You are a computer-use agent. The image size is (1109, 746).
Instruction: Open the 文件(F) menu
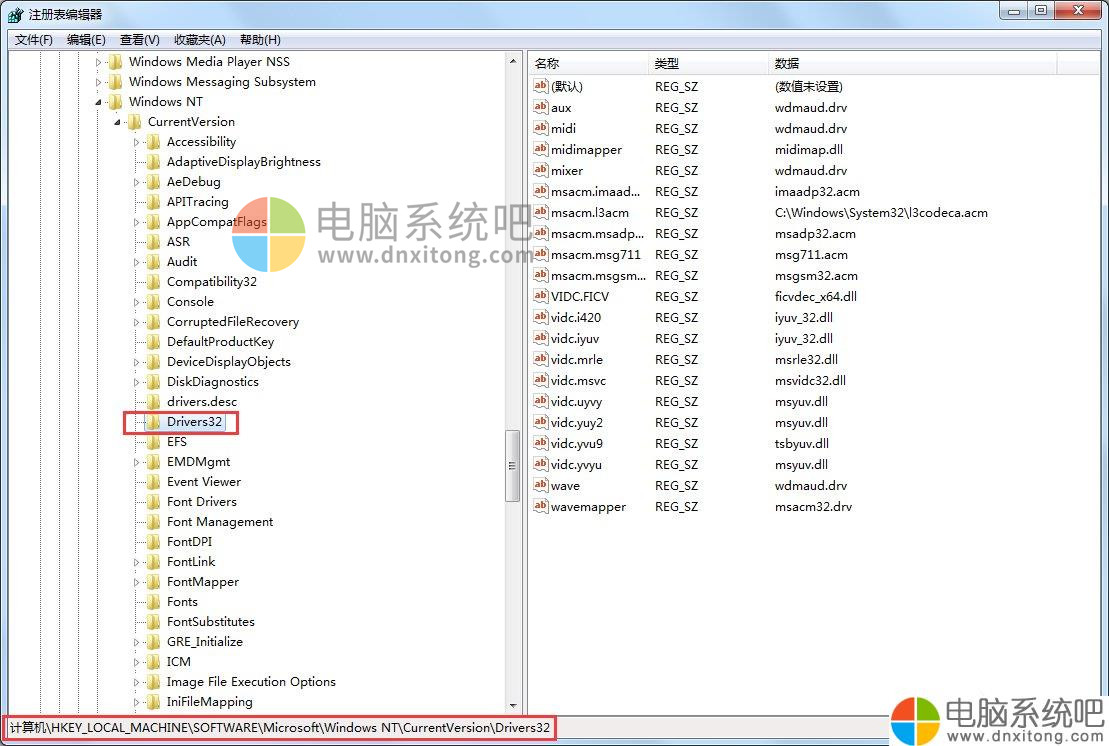pos(34,40)
